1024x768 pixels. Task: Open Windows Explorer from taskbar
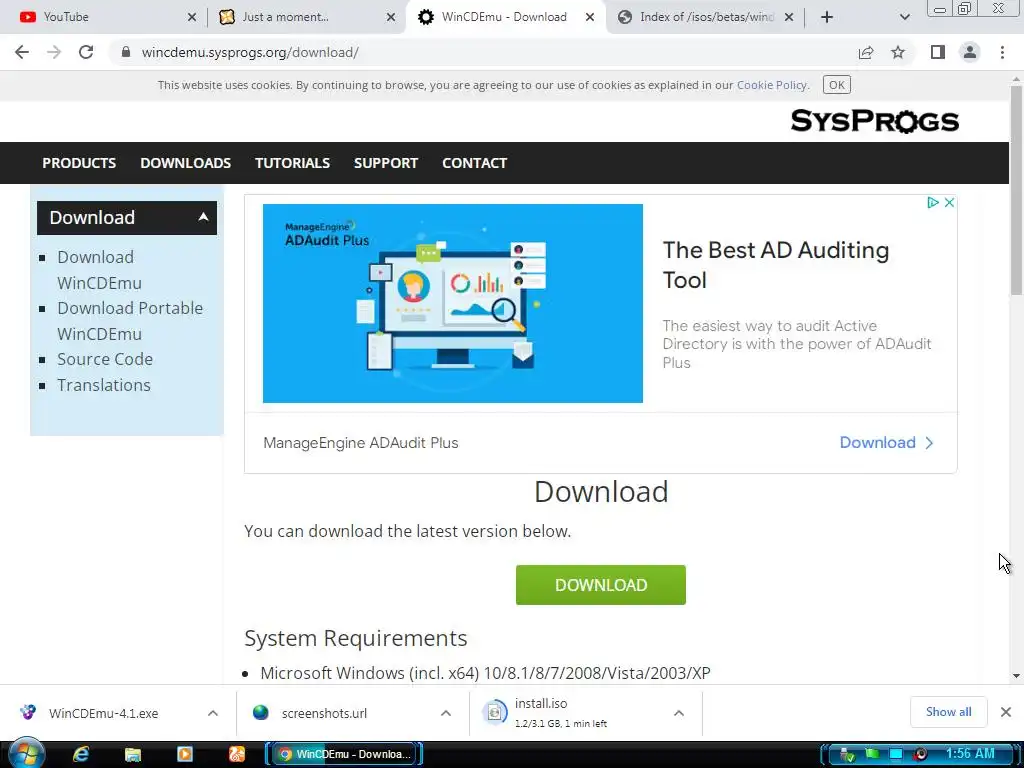(133, 754)
